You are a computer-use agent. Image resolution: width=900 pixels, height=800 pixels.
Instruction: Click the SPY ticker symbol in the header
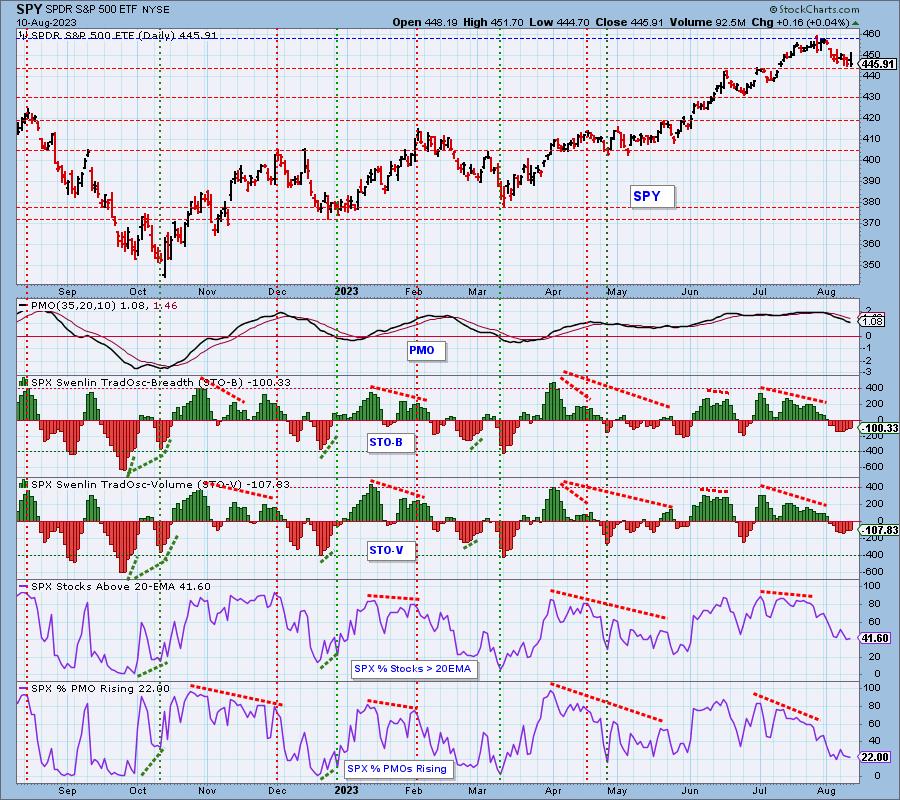coord(28,9)
